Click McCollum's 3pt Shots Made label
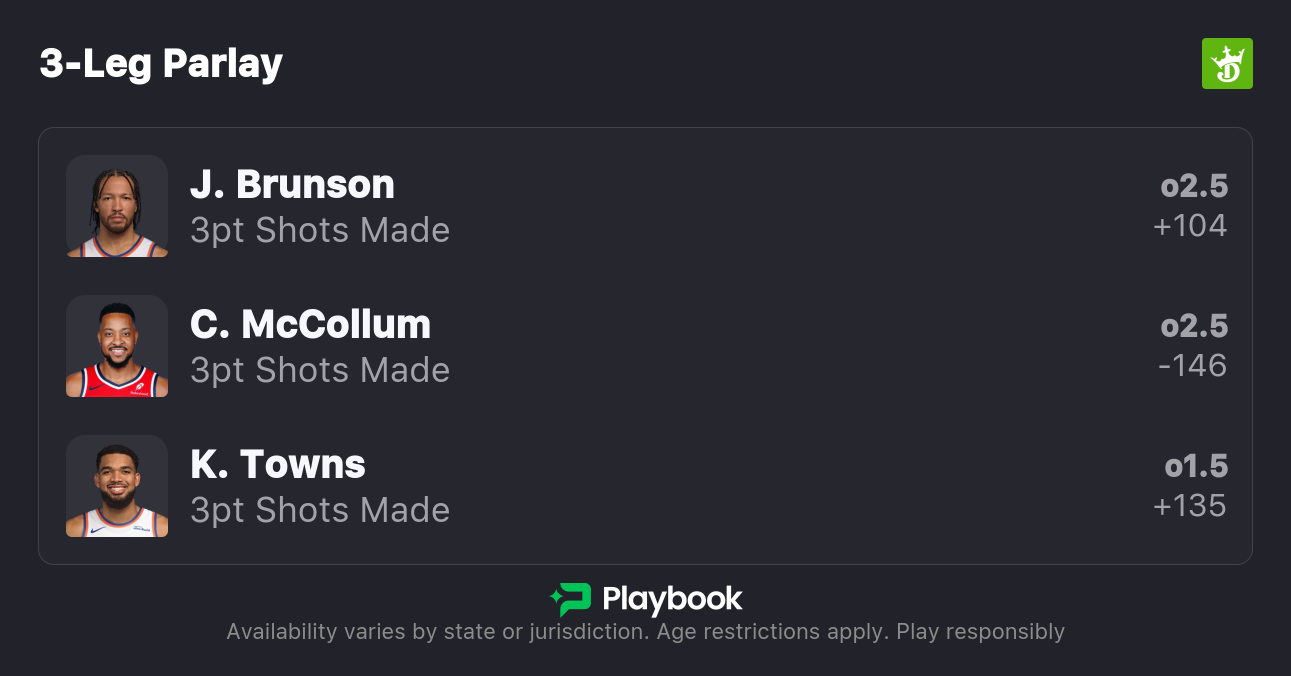 coord(320,370)
